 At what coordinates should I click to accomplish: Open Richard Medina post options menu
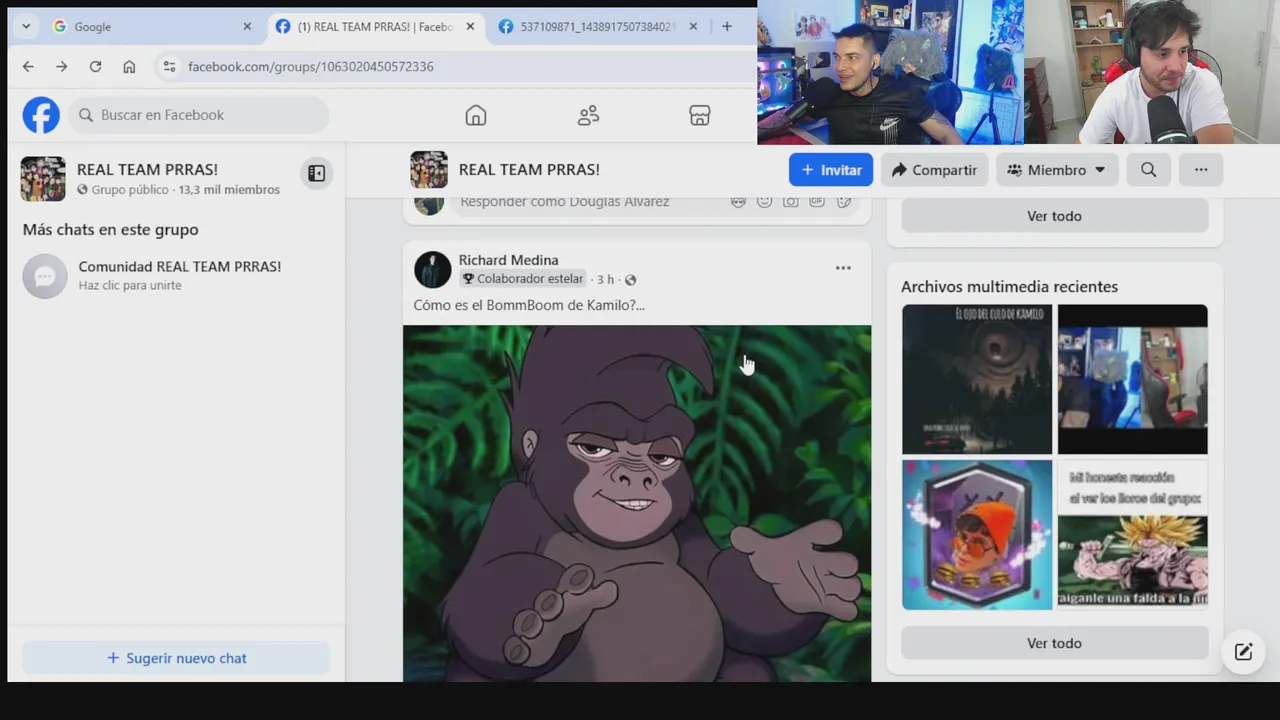[843, 268]
